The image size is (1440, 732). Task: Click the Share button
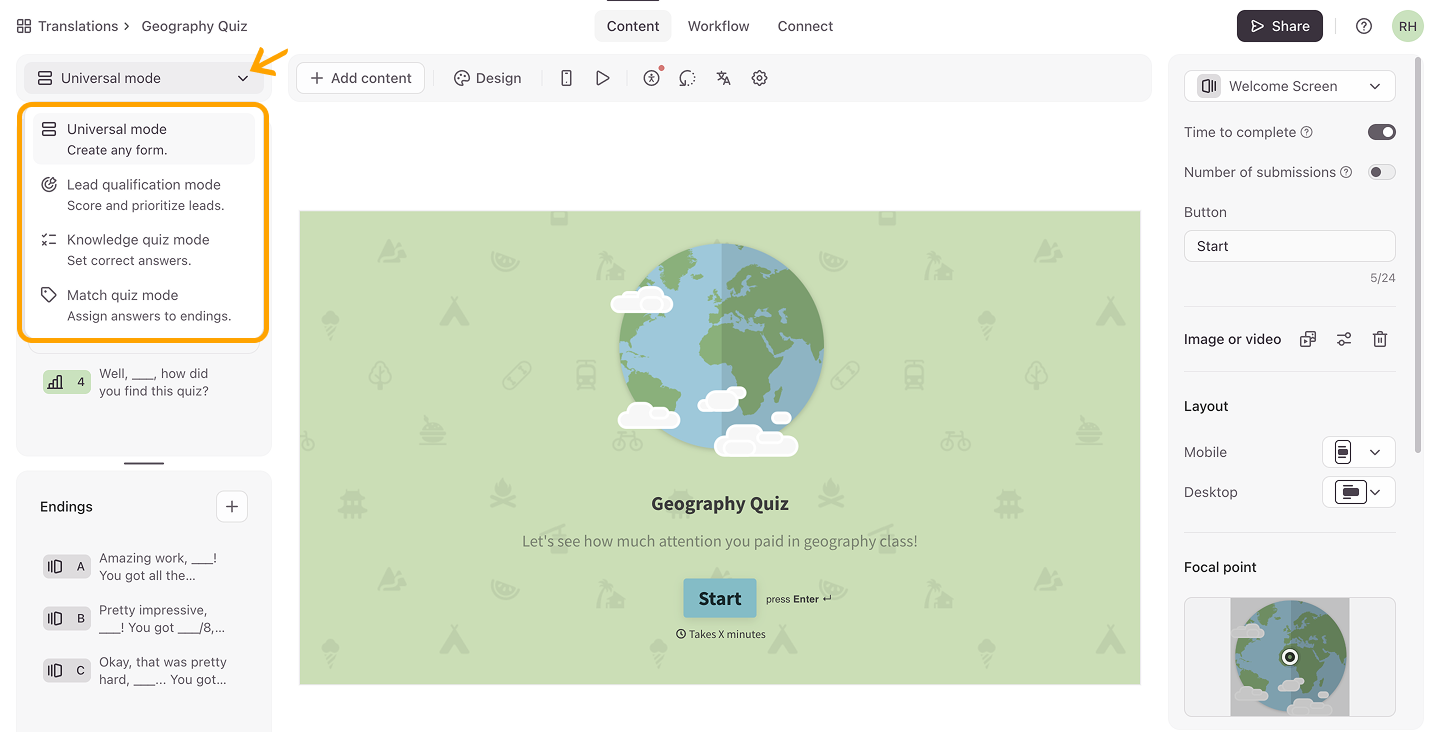click(x=1279, y=26)
